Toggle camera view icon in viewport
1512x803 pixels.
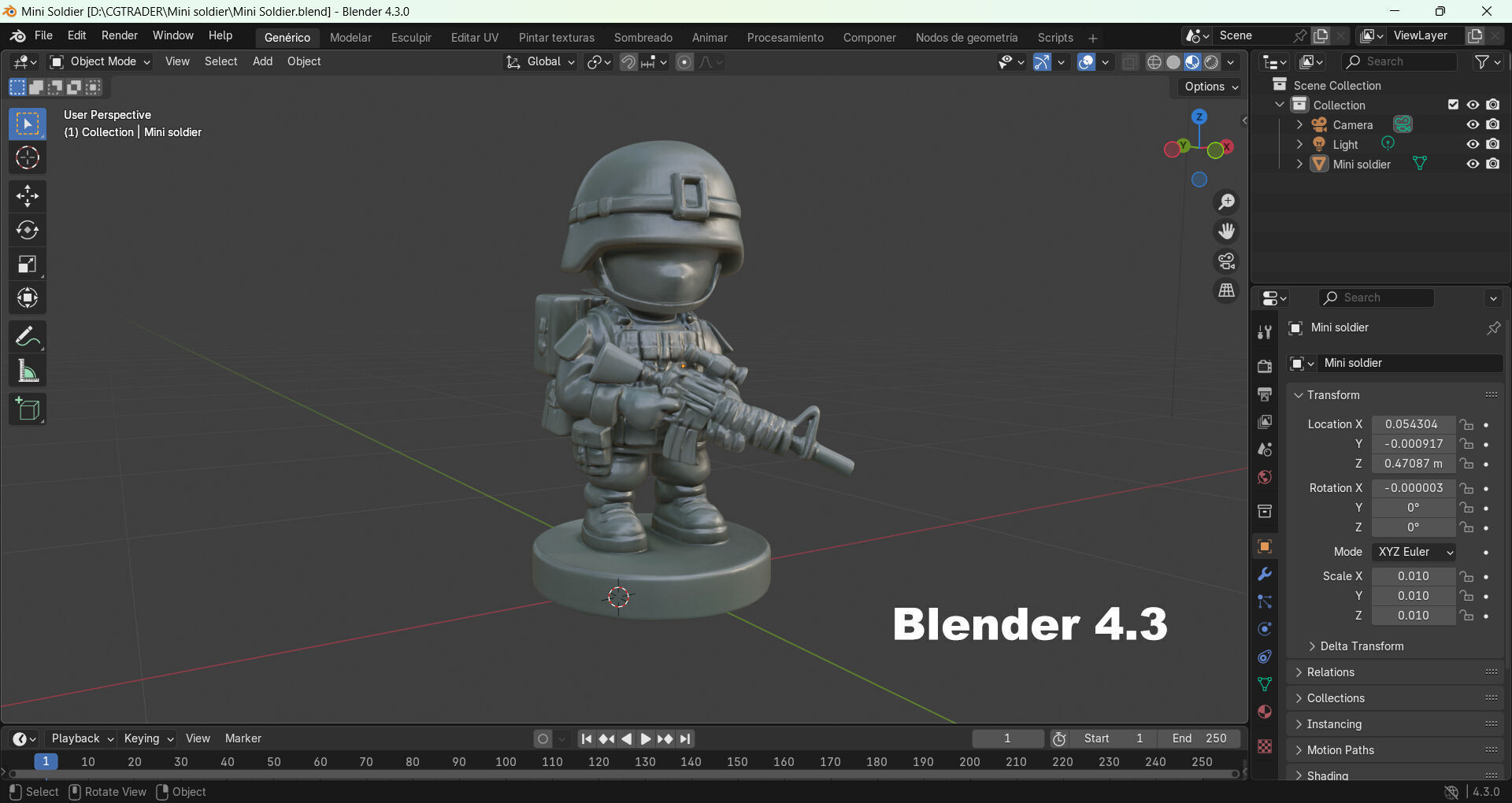(1226, 261)
